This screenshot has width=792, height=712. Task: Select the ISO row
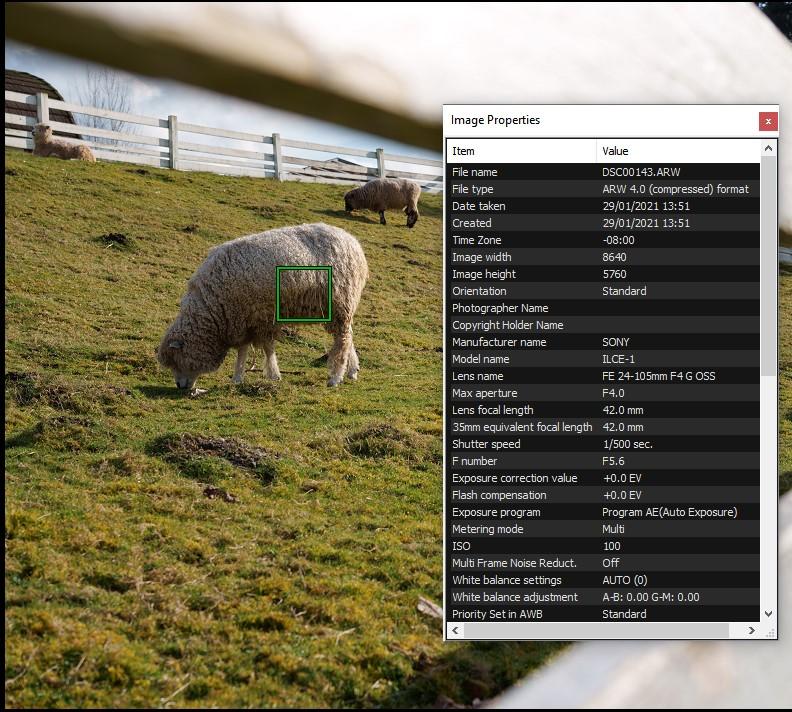(603, 546)
